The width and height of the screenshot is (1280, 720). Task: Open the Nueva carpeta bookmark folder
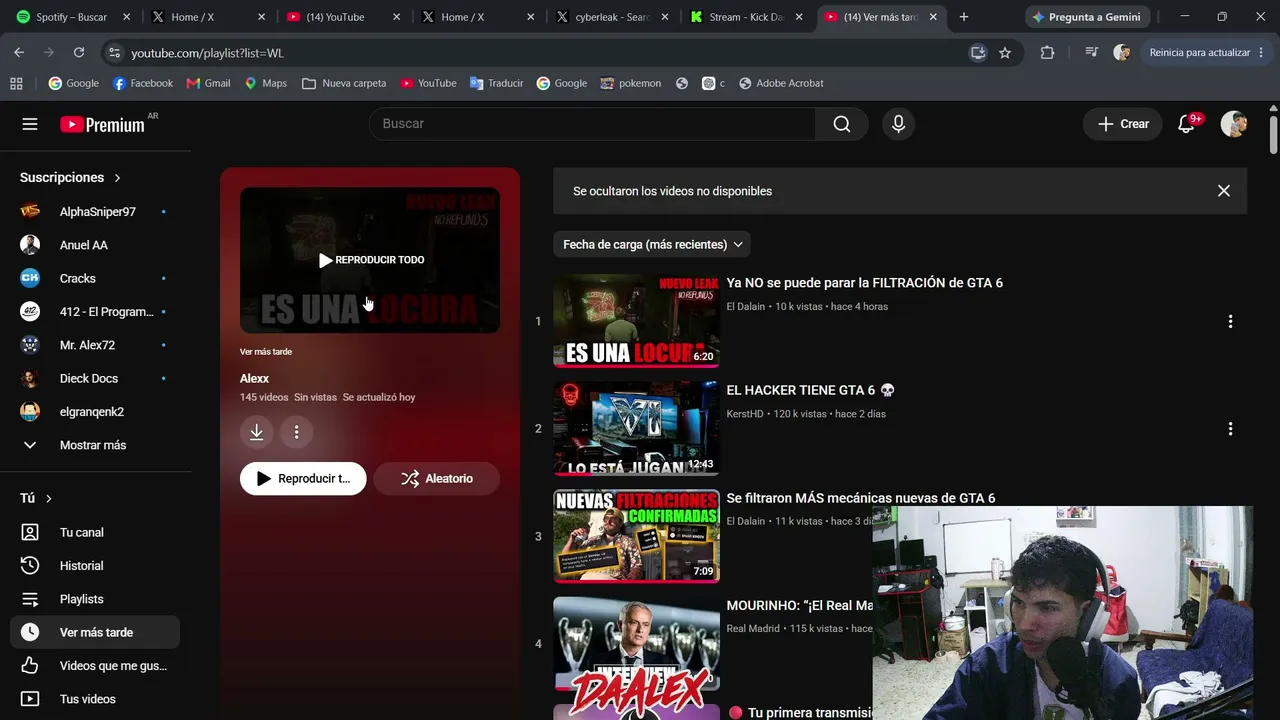click(x=344, y=84)
